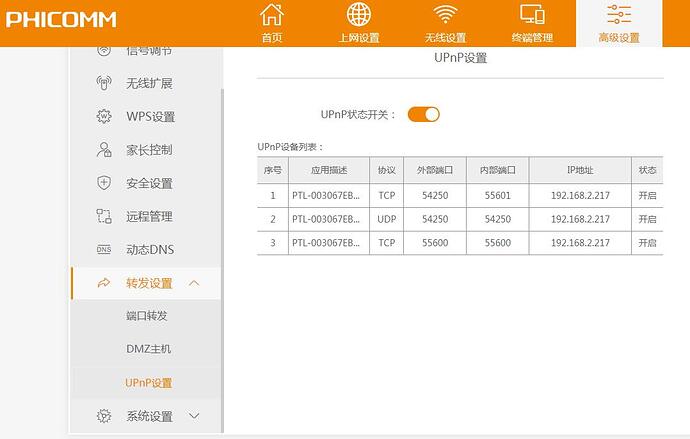Viewport: 690px width, 439px height.
Task: Click the 远程管理 icon
Action: [x=104, y=216]
